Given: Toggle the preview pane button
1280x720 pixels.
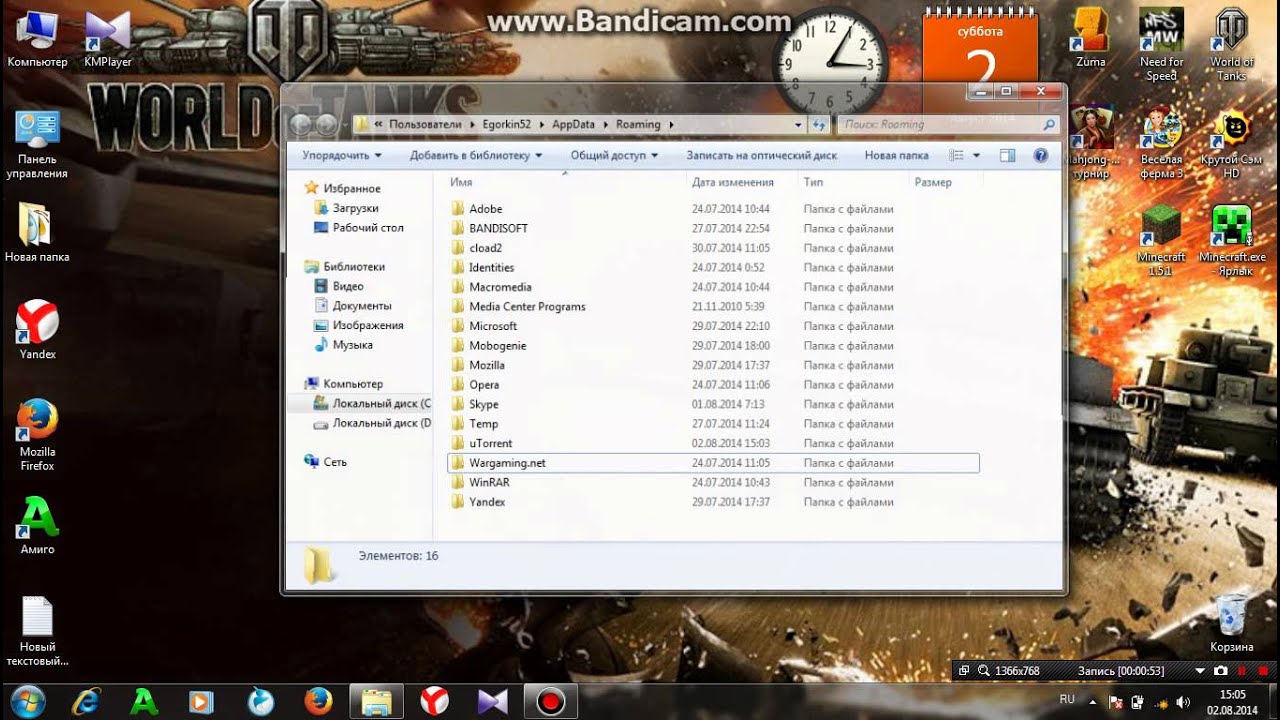Looking at the screenshot, I should (x=1008, y=155).
